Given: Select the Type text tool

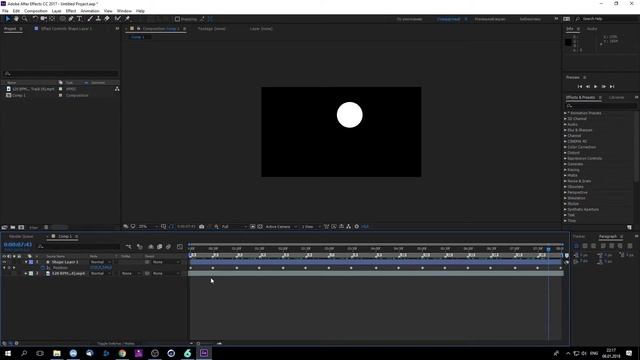Looking at the screenshot, I should tap(80, 19).
